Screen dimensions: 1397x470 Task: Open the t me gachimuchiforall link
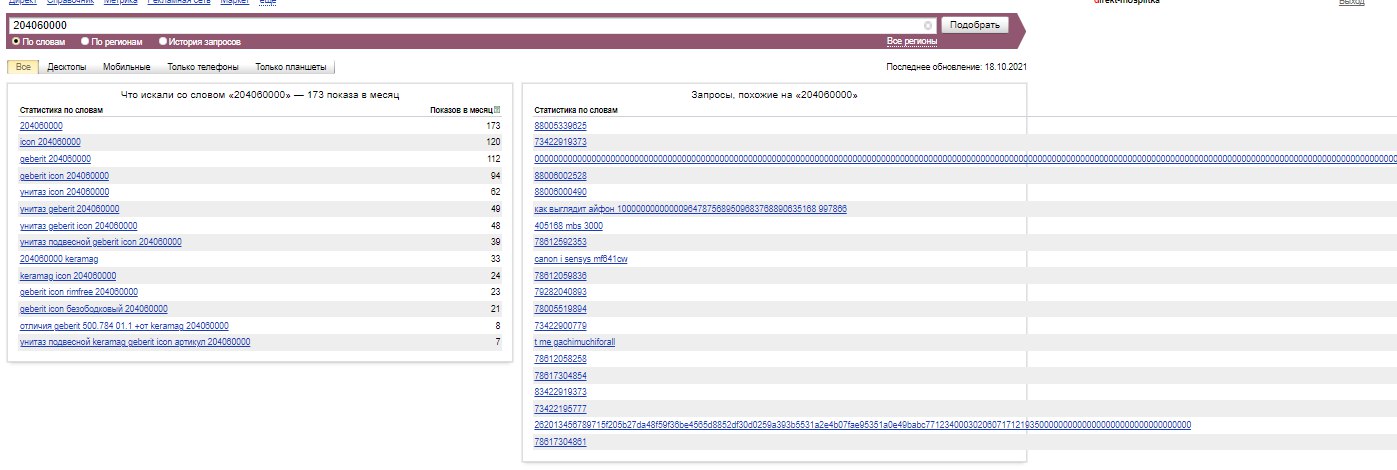pos(575,342)
